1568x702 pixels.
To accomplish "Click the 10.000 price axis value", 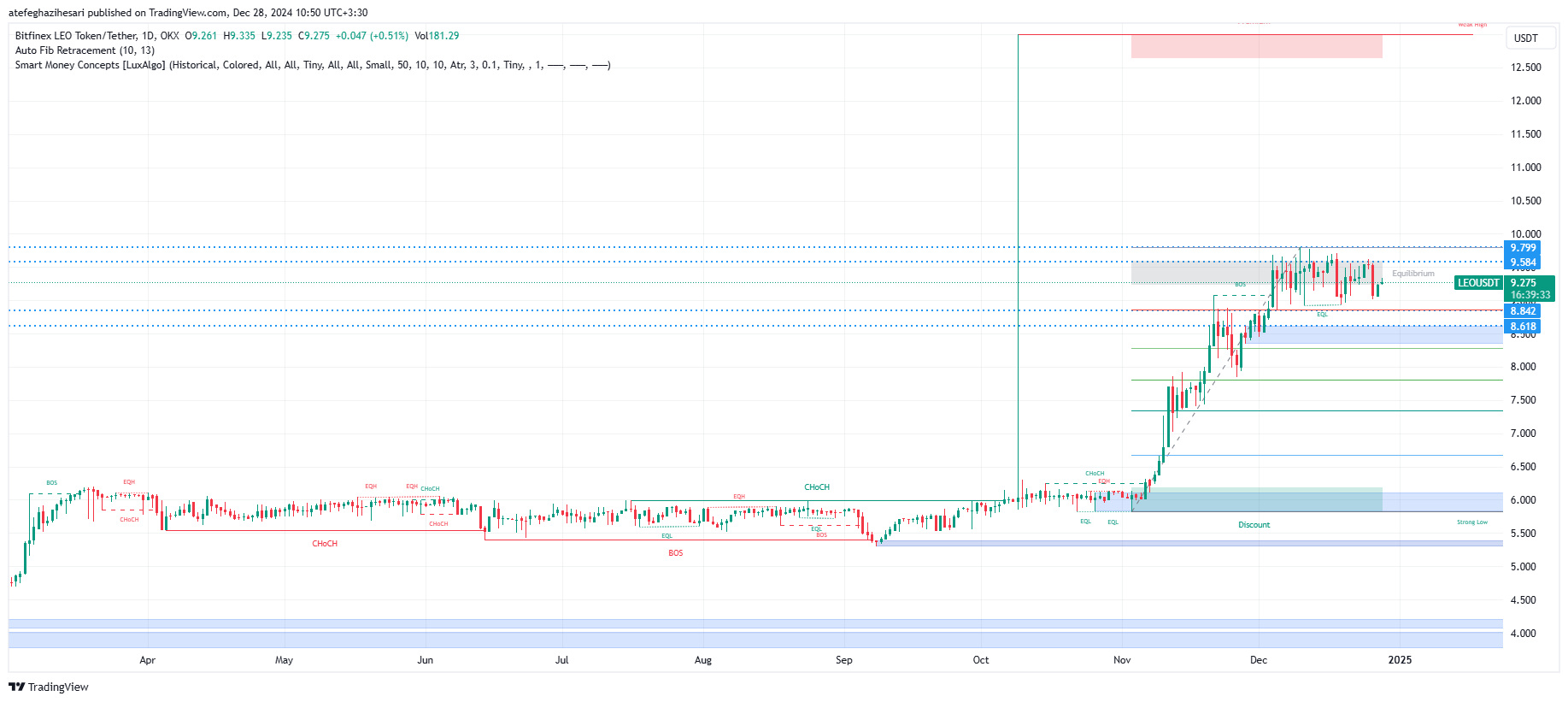I will [1526, 234].
